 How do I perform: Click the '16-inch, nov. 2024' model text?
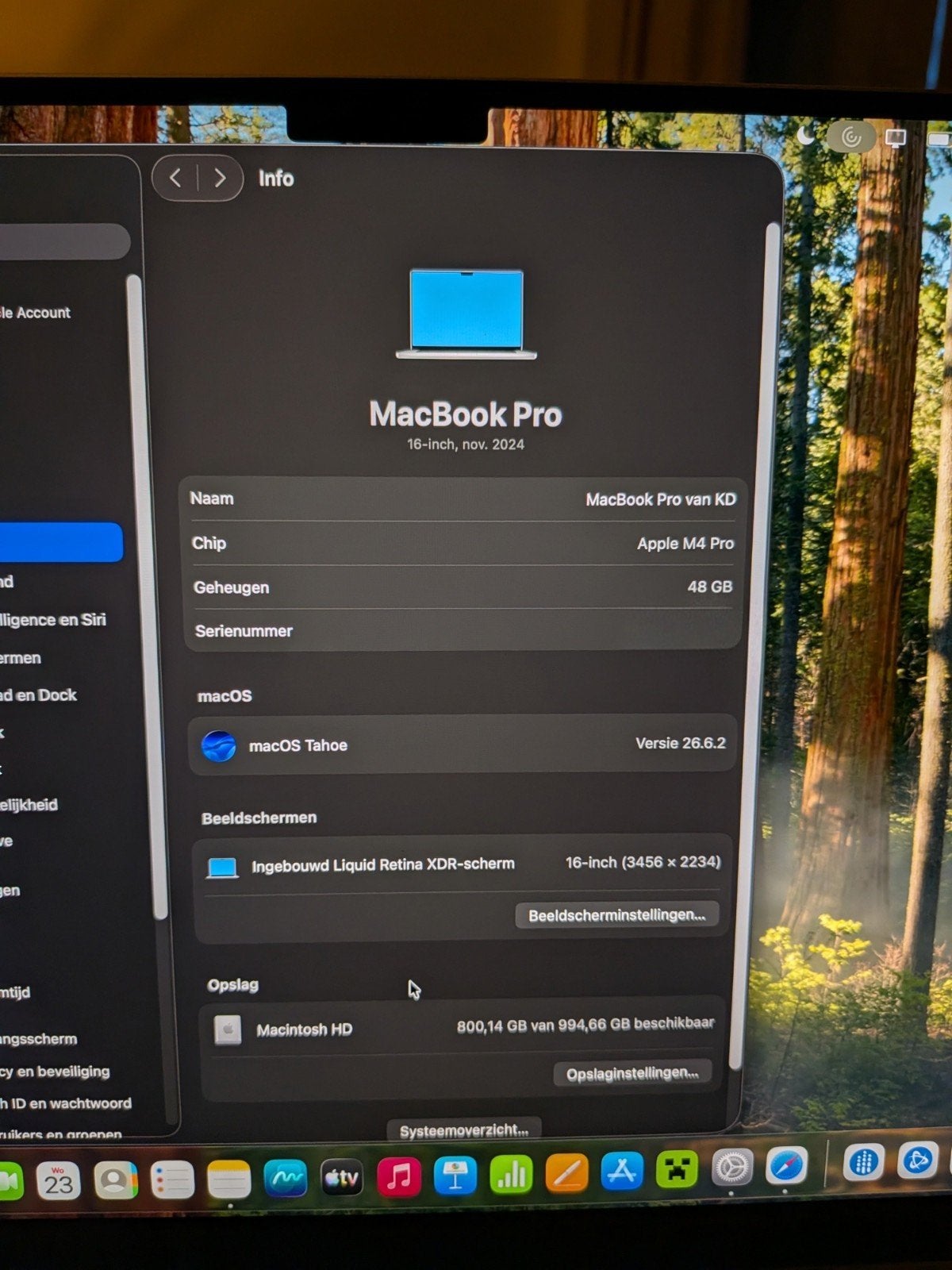(466, 444)
